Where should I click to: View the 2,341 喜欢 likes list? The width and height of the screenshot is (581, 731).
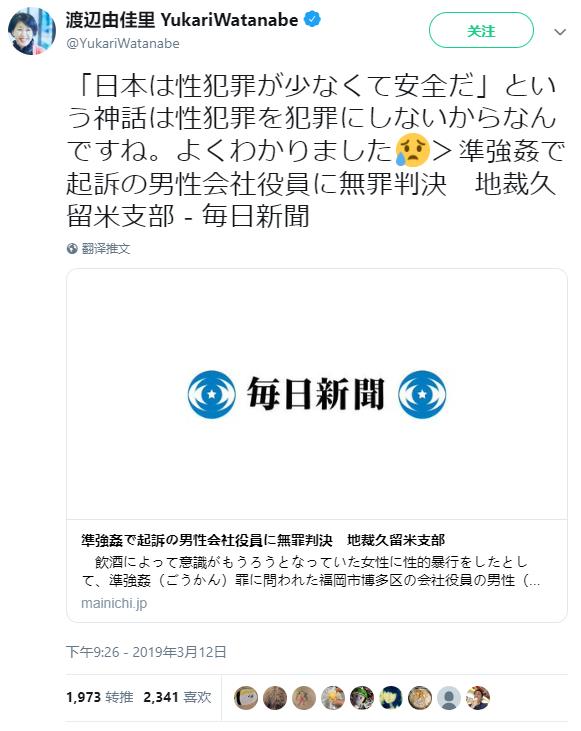[177, 697]
